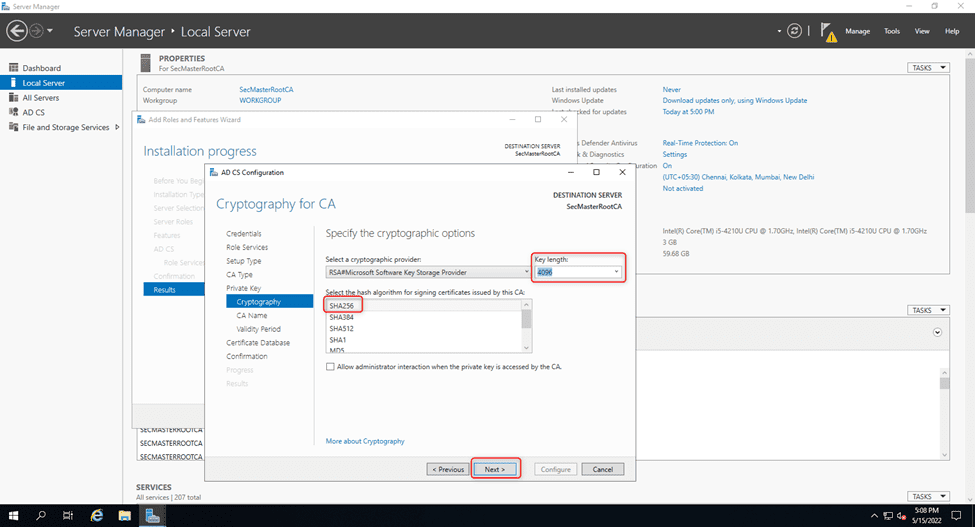Open taskbar search magnifier

(x=41, y=516)
